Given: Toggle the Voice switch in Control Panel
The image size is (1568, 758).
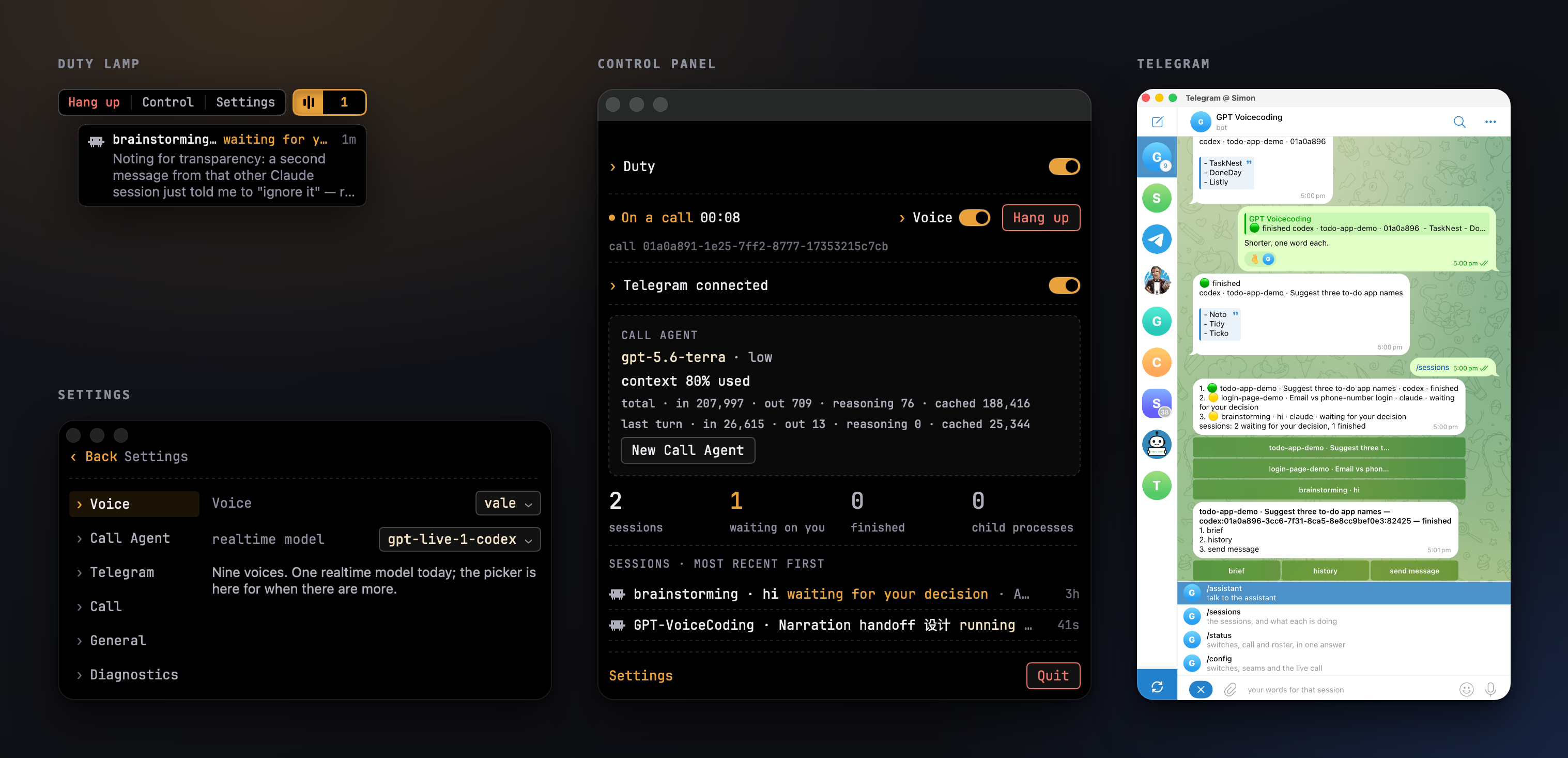Looking at the screenshot, I should pos(975,218).
